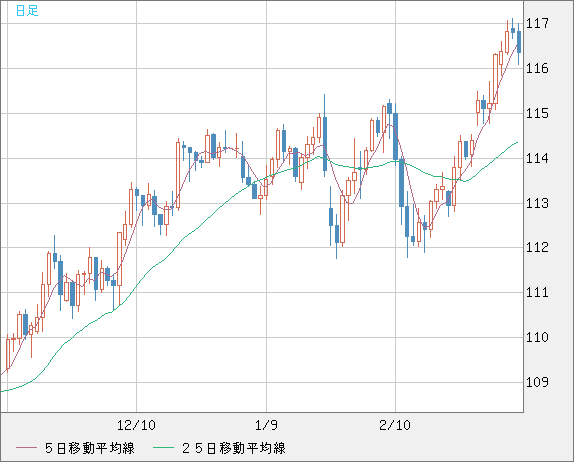Click the 5日移動平均線 legend label

click(x=90, y=448)
